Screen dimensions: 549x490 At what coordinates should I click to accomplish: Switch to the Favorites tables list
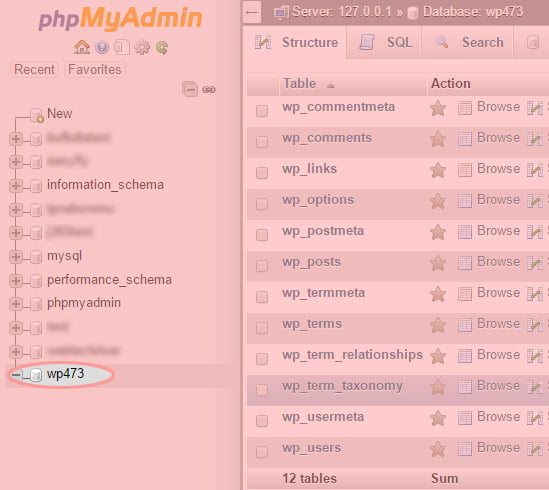(95, 70)
